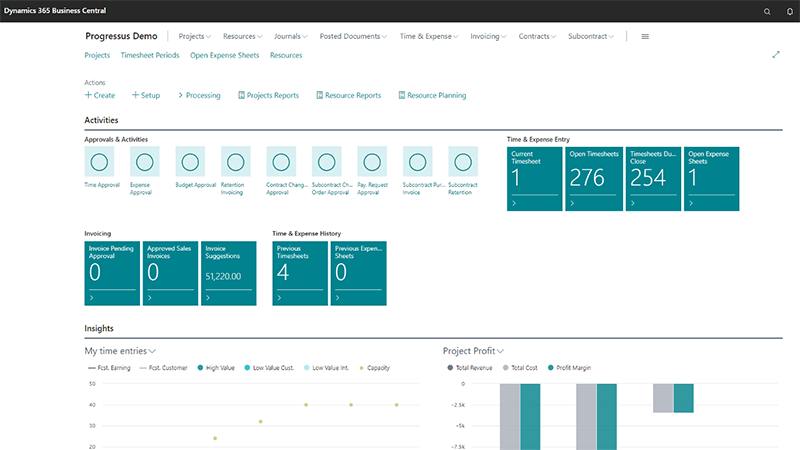The width and height of the screenshot is (800, 450).
Task: Open the Contract Change Approval circle tile
Action: coord(281,162)
